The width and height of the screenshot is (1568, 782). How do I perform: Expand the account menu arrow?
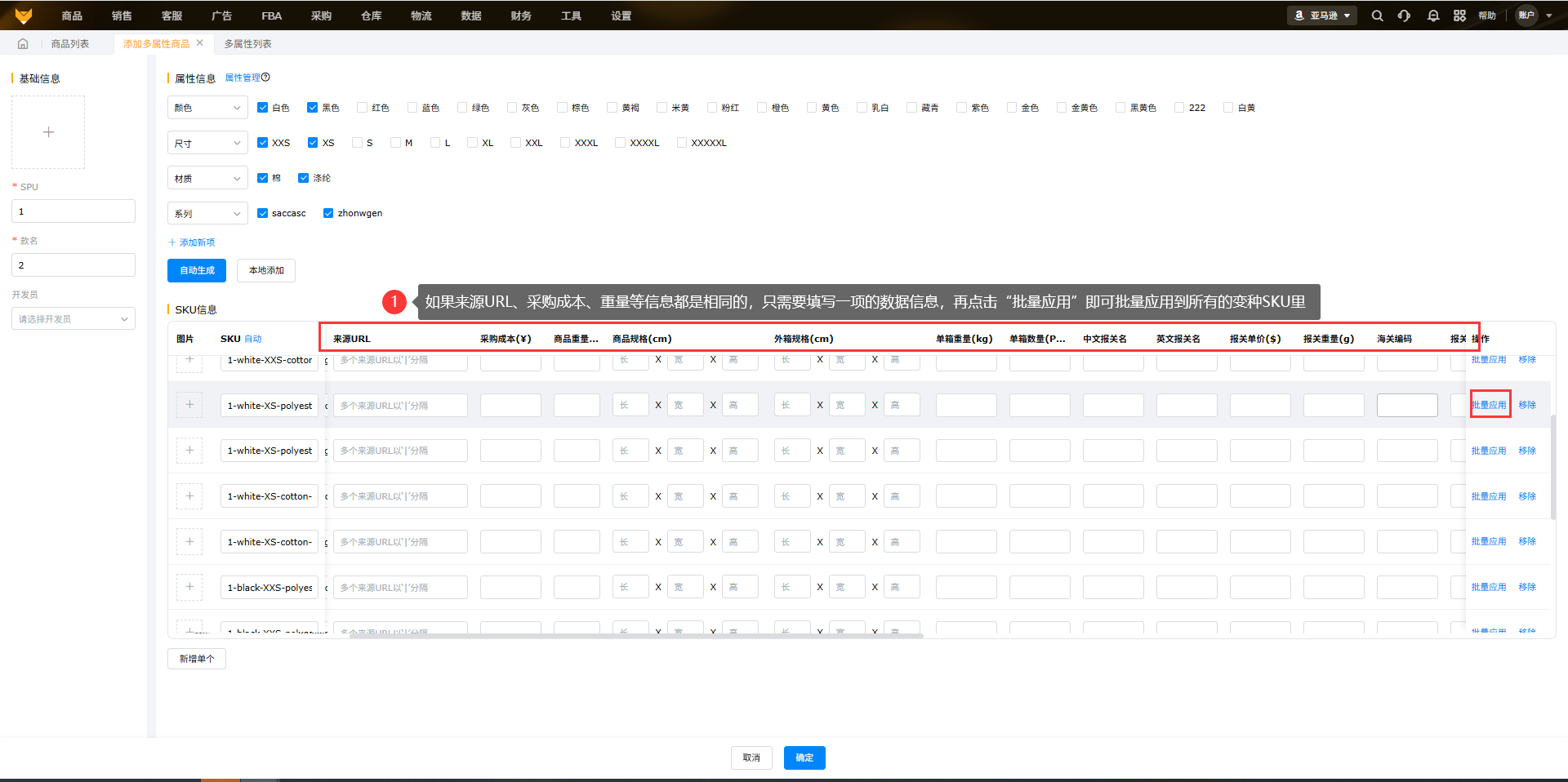[1549, 16]
